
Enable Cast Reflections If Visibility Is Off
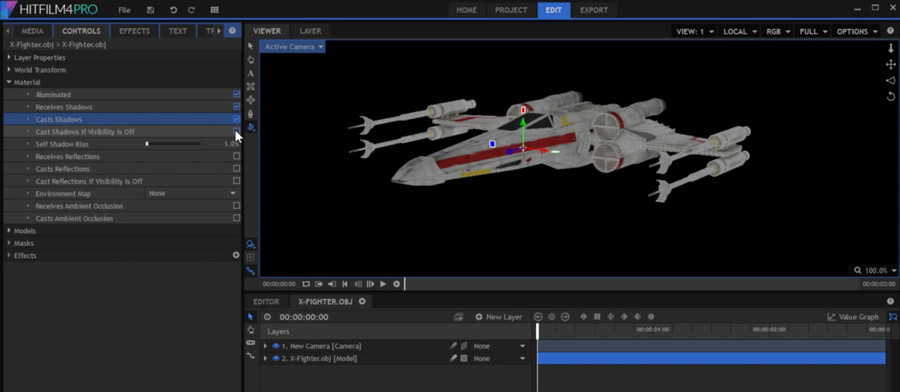236,181
